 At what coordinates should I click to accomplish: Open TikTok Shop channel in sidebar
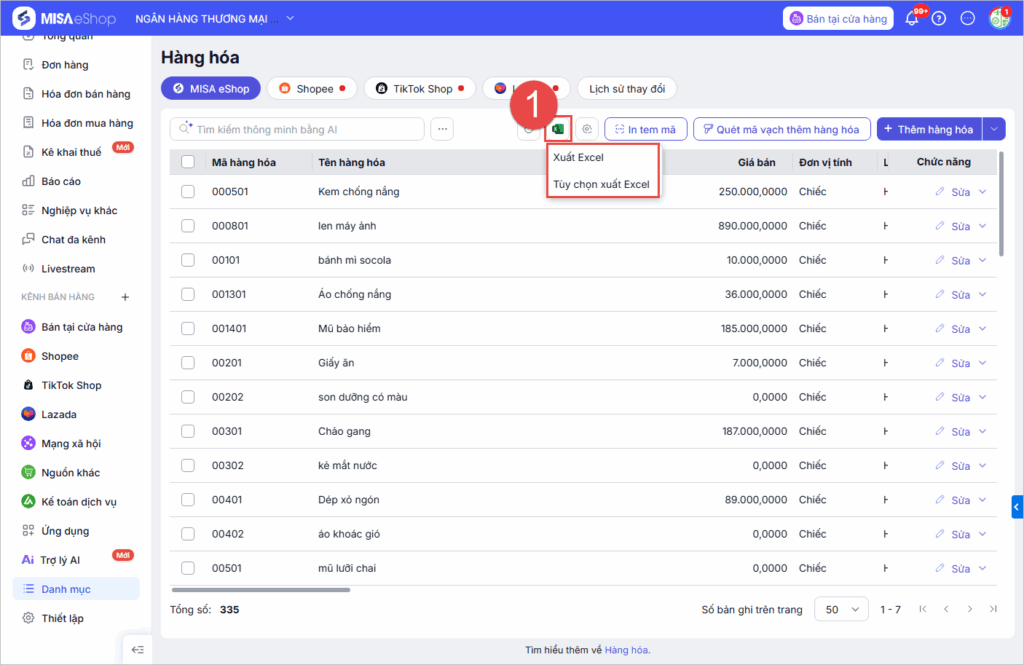tap(71, 385)
